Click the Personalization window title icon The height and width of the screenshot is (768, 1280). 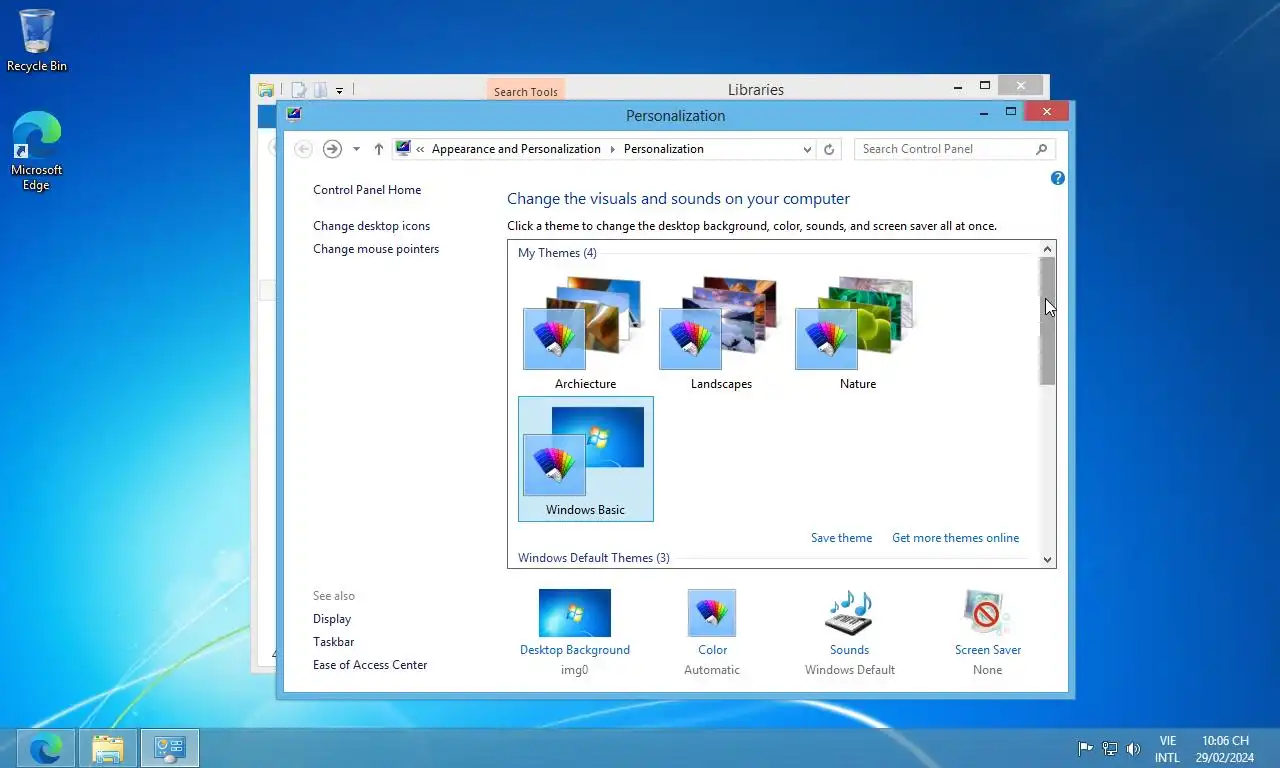point(293,114)
